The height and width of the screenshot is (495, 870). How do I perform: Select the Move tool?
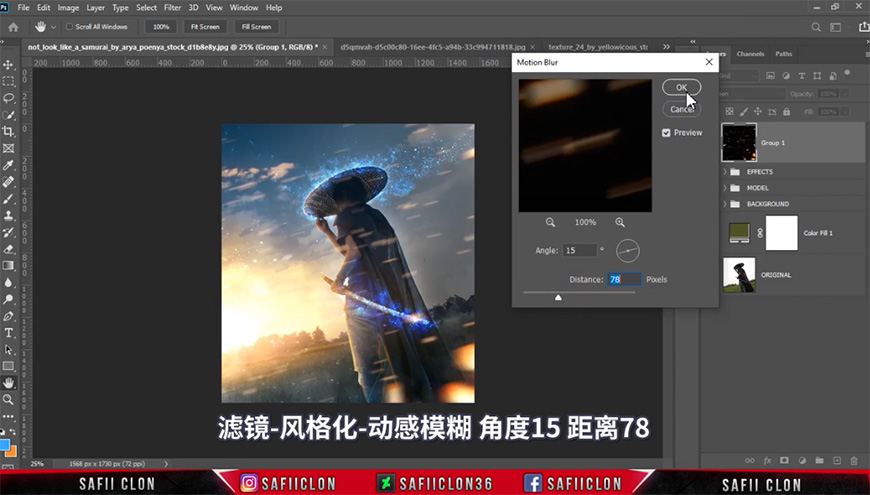(x=8, y=65)
